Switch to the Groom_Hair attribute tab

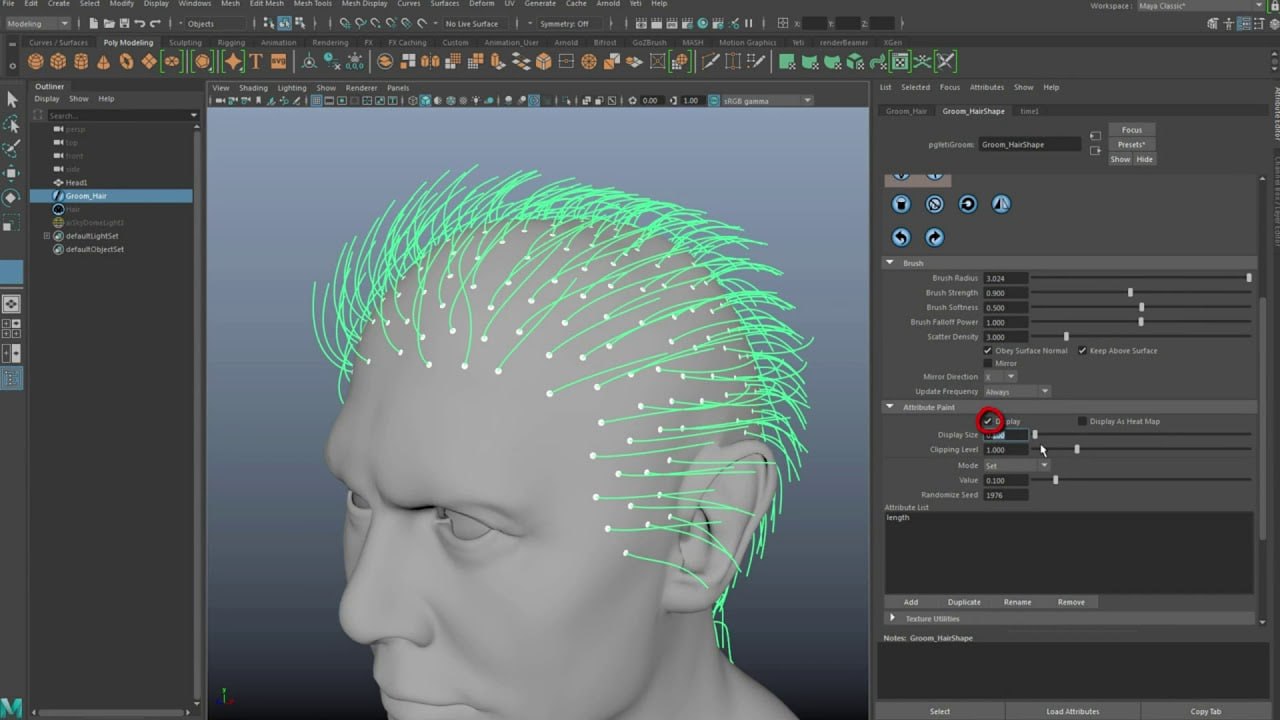[906, 111]
